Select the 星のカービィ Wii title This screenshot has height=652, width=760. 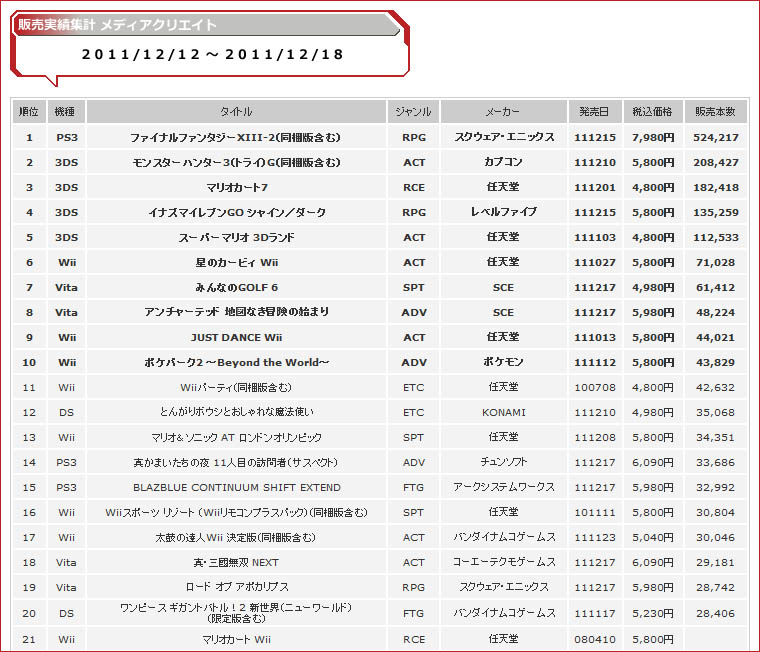pos(237,263)
